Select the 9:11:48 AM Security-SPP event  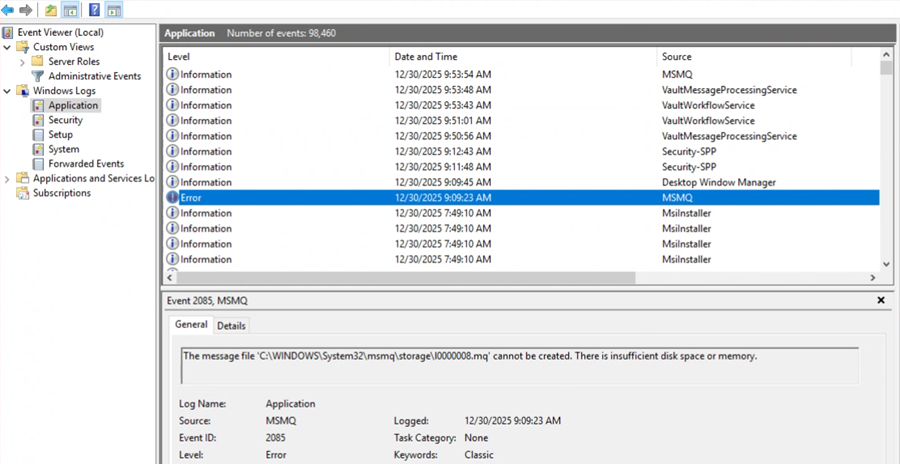pos(522,167)
